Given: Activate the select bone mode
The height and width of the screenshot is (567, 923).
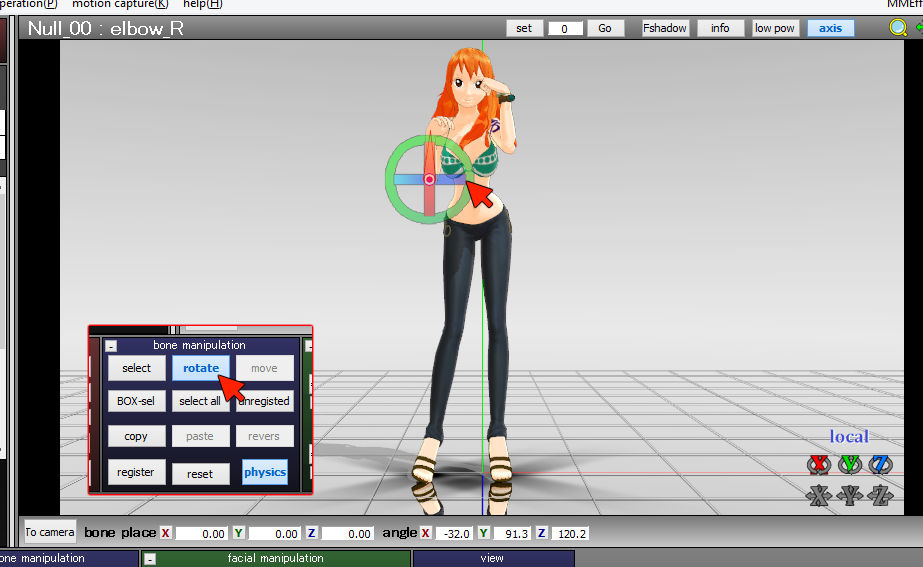Looking at the screenshot, I should point(137,368).
